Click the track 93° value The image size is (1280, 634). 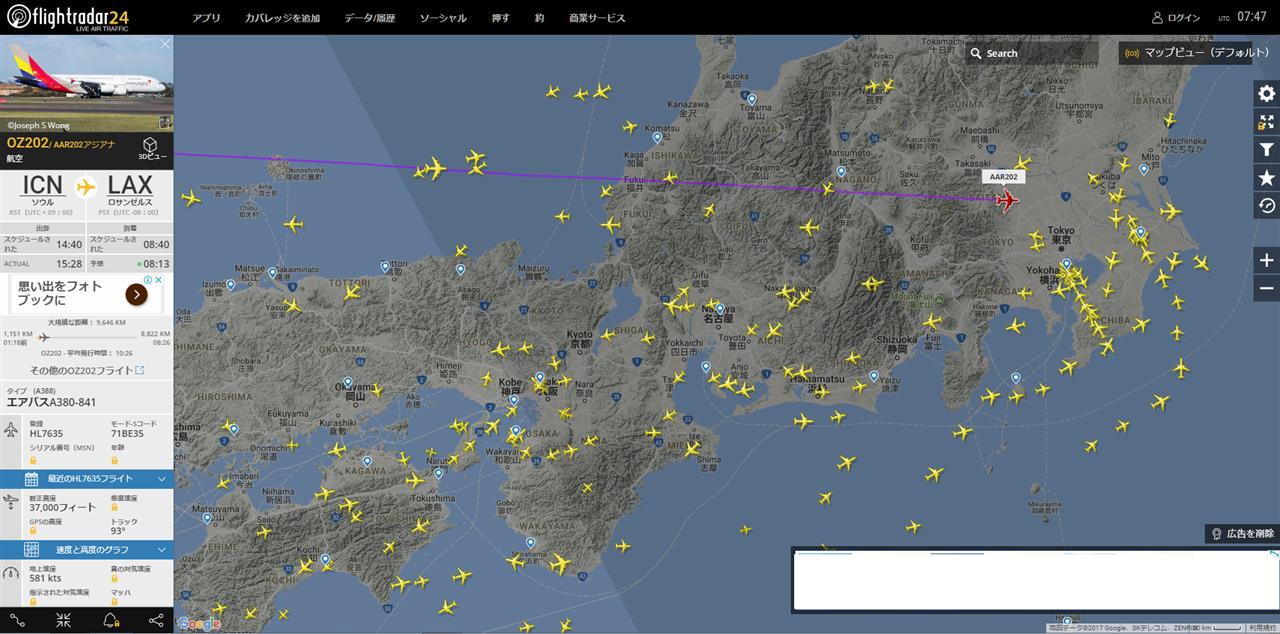click(x=118, y=532)
